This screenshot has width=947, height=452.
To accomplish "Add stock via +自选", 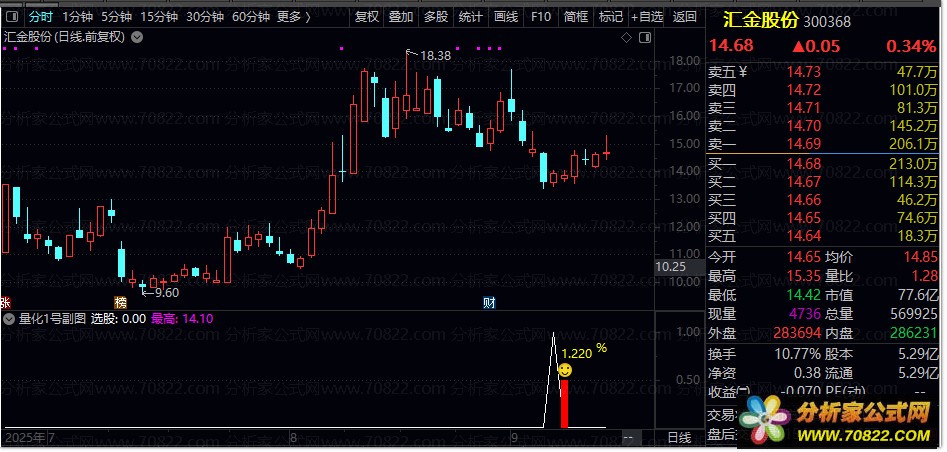I will click(647, 17).
